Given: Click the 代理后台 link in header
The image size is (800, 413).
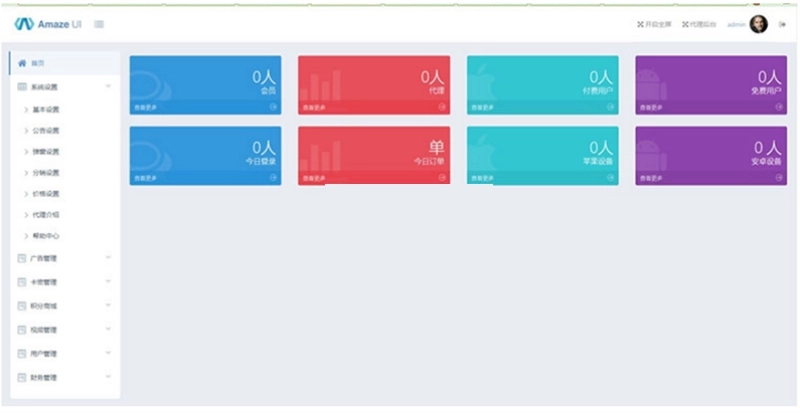Looking at the screenshot, I should (699, 25).
